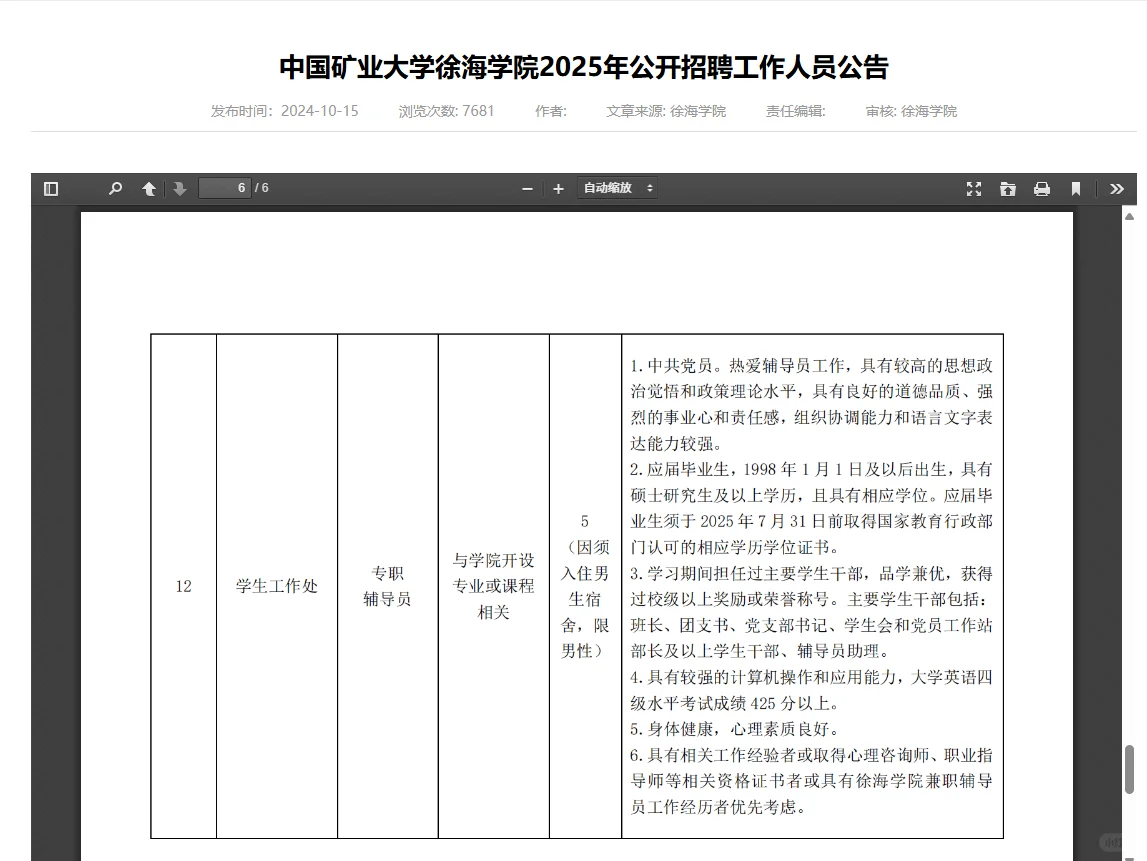
Task: Click the publish date 2024-10-15
Action: coord(320,110)
